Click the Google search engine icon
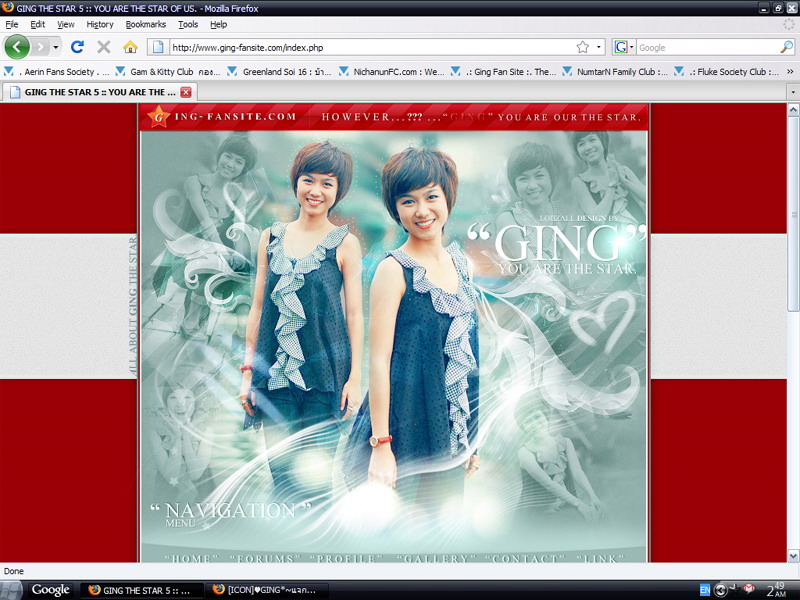This screenshot has width=800, height=600. tap(621, 47)
